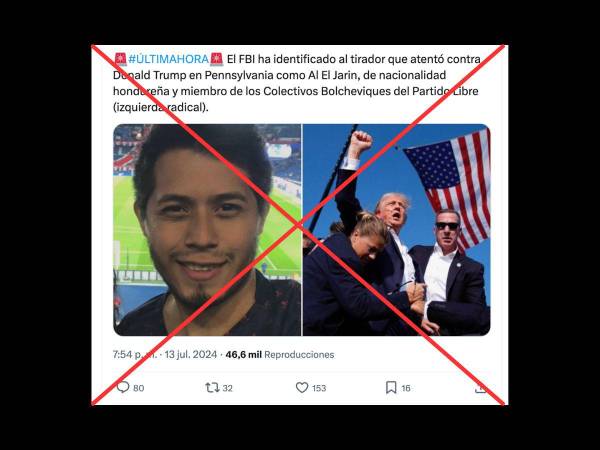
Task: Click the siren emoji before #ÚLTIMAHORA
Action: 121,59
